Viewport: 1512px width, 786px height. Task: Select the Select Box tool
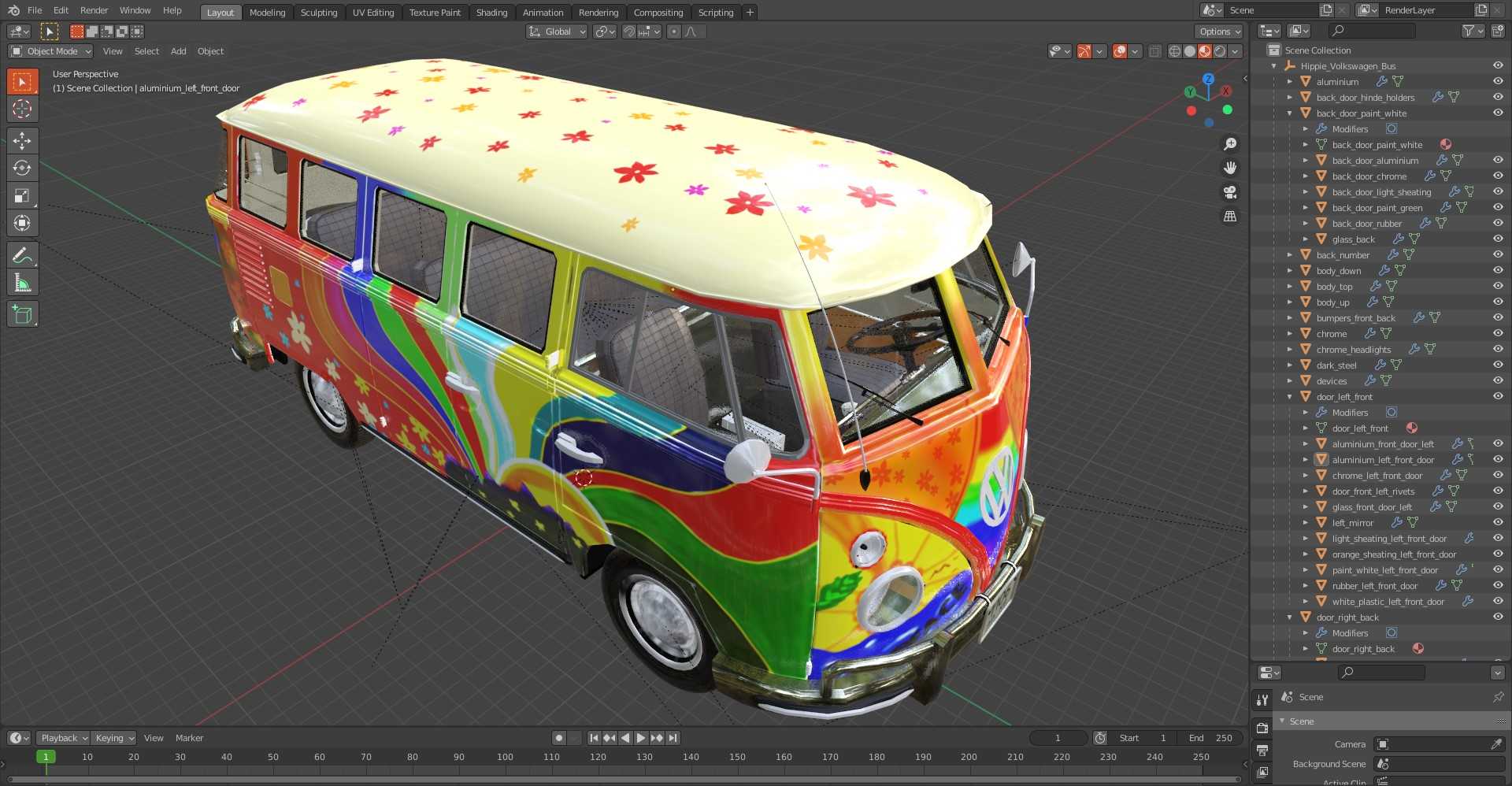tap(22, 81)
